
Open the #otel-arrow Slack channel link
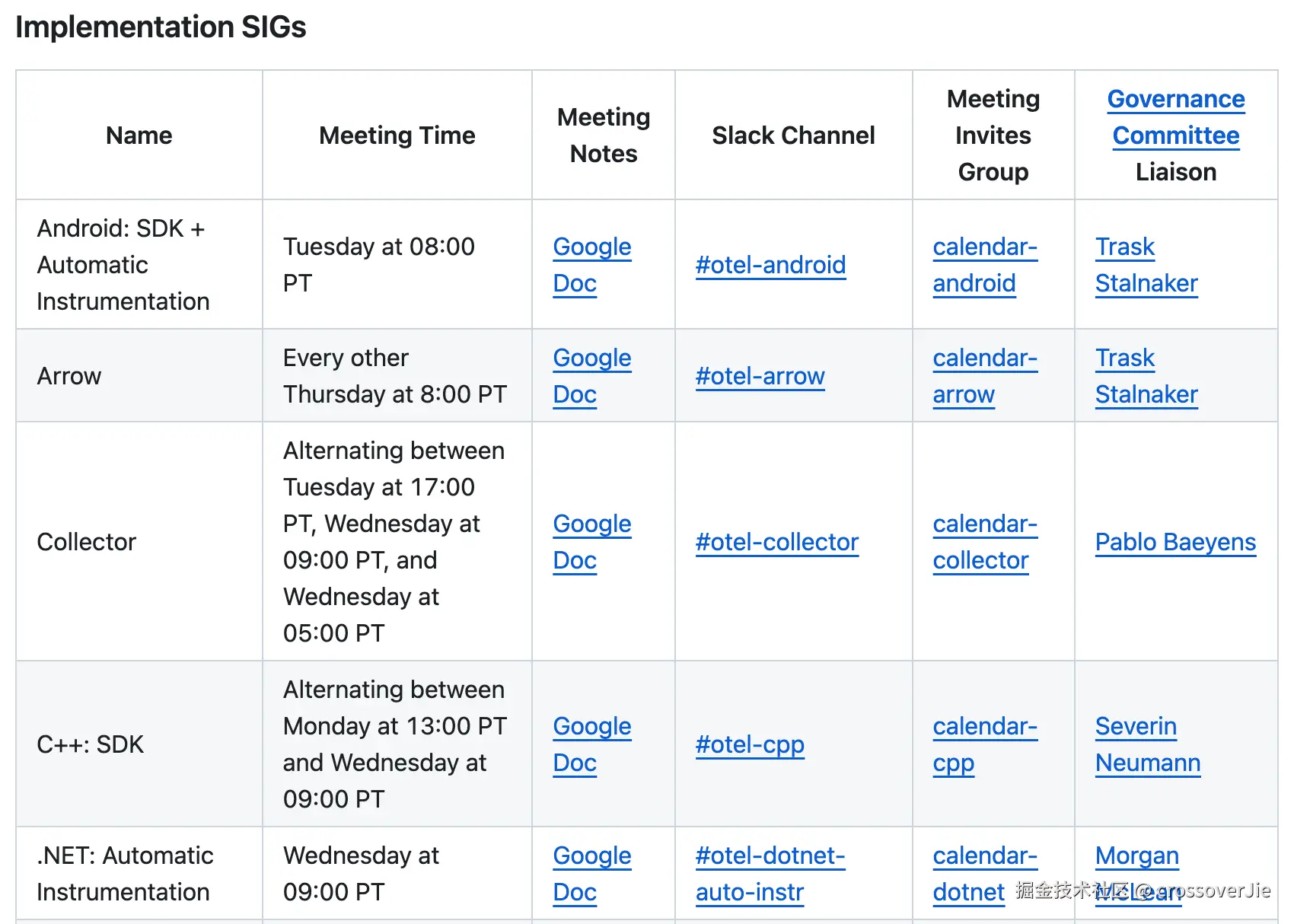tap(760, 376)
